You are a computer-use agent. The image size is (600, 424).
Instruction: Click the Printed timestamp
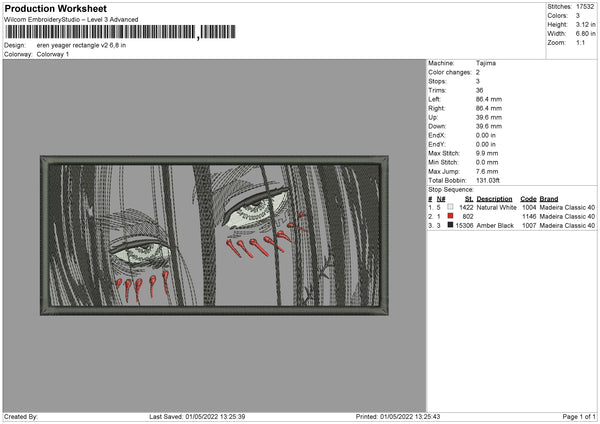(398, 416)
